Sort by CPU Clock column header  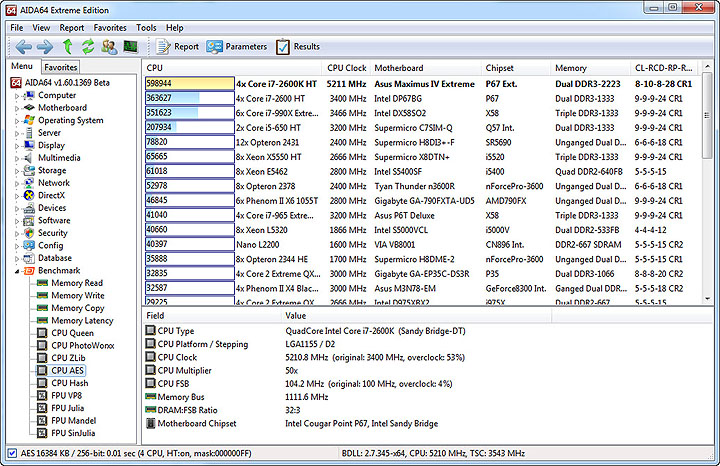pyautogui.click(x=347, y=68)
